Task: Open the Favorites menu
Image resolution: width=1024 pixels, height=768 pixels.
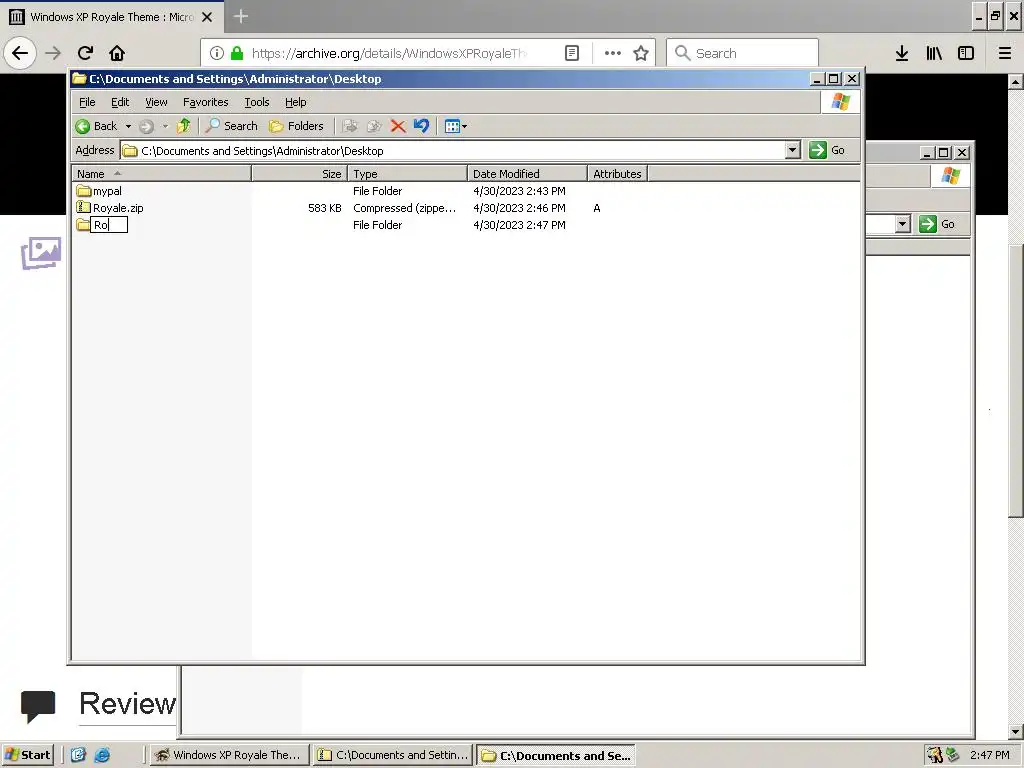Action: (206, 103)
